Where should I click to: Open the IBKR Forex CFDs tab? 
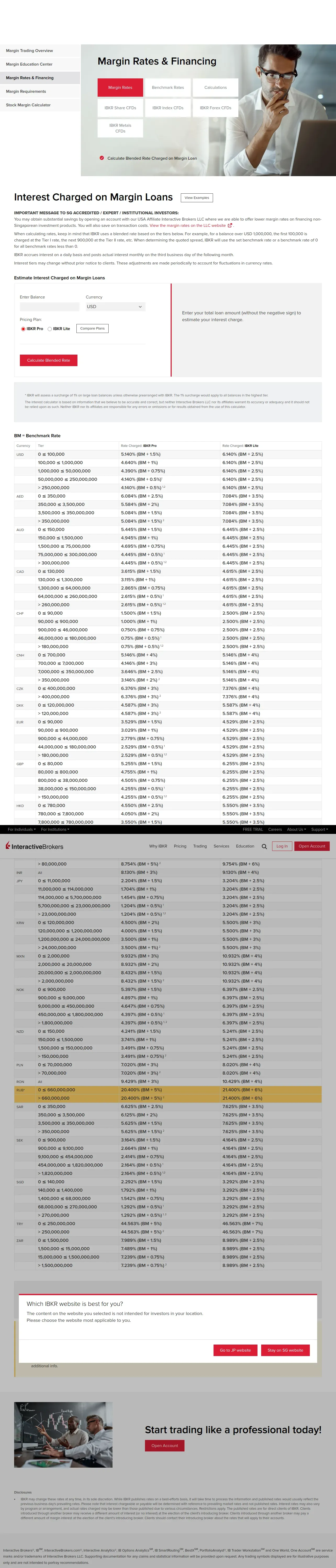(215, 108)
